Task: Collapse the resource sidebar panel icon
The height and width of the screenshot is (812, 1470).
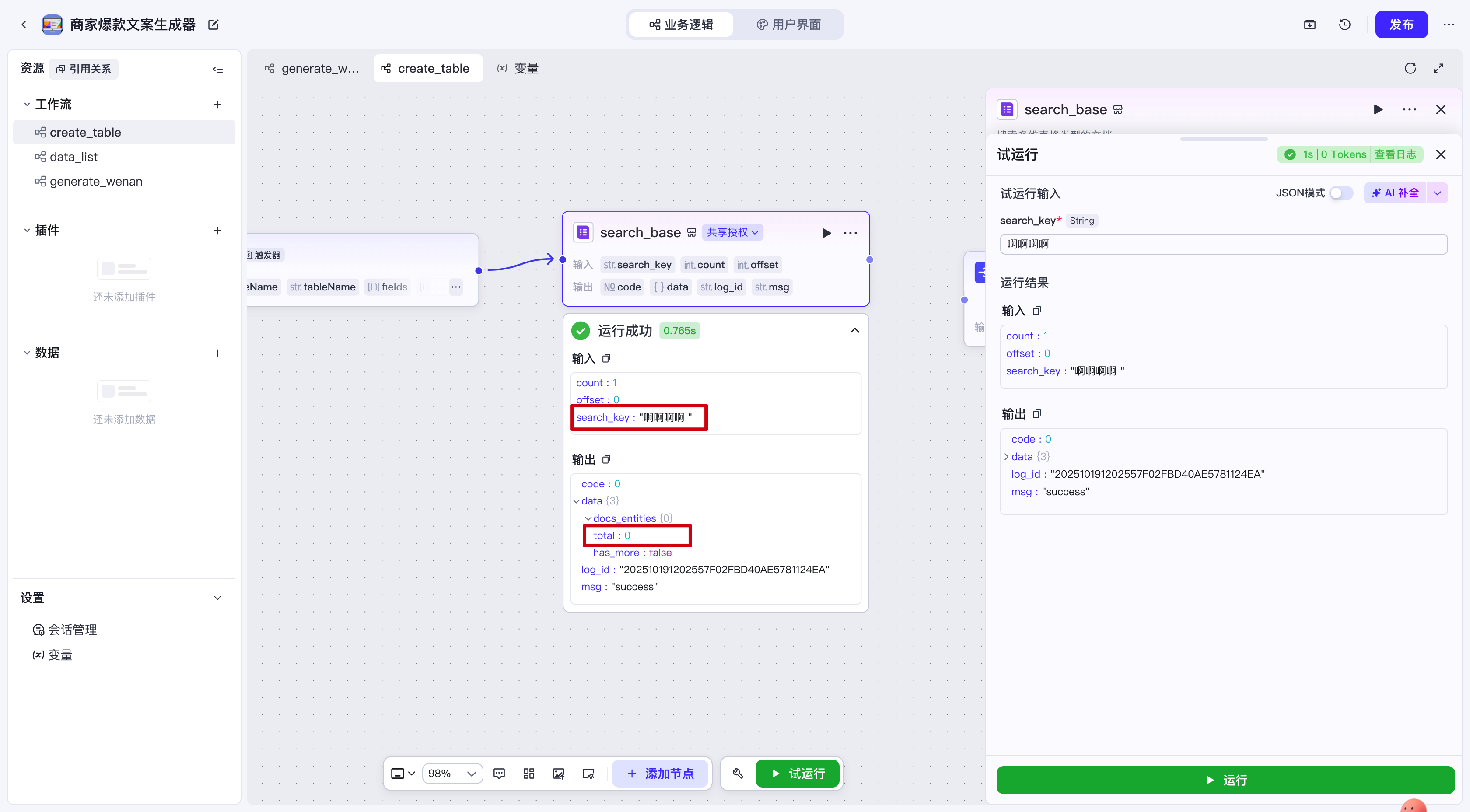Action: pos(218,69)
